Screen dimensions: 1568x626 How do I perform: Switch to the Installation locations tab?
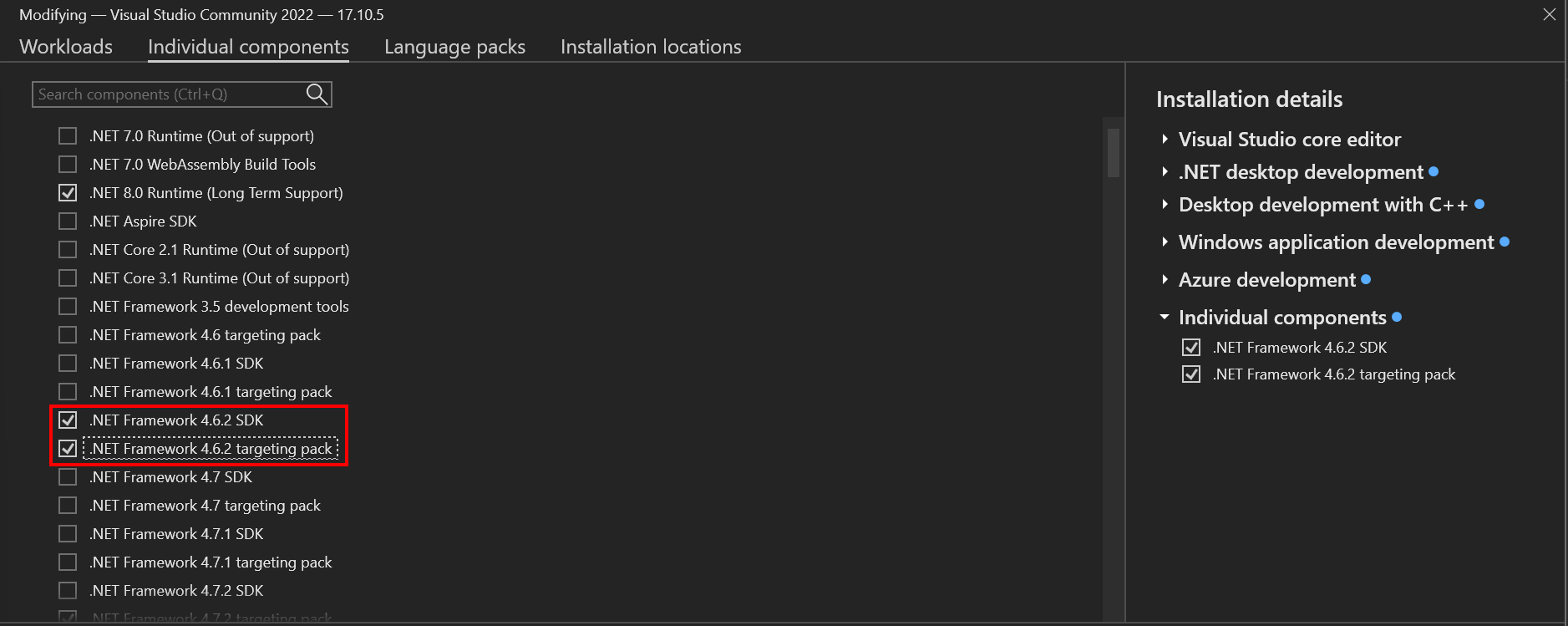tap(651, 47)
